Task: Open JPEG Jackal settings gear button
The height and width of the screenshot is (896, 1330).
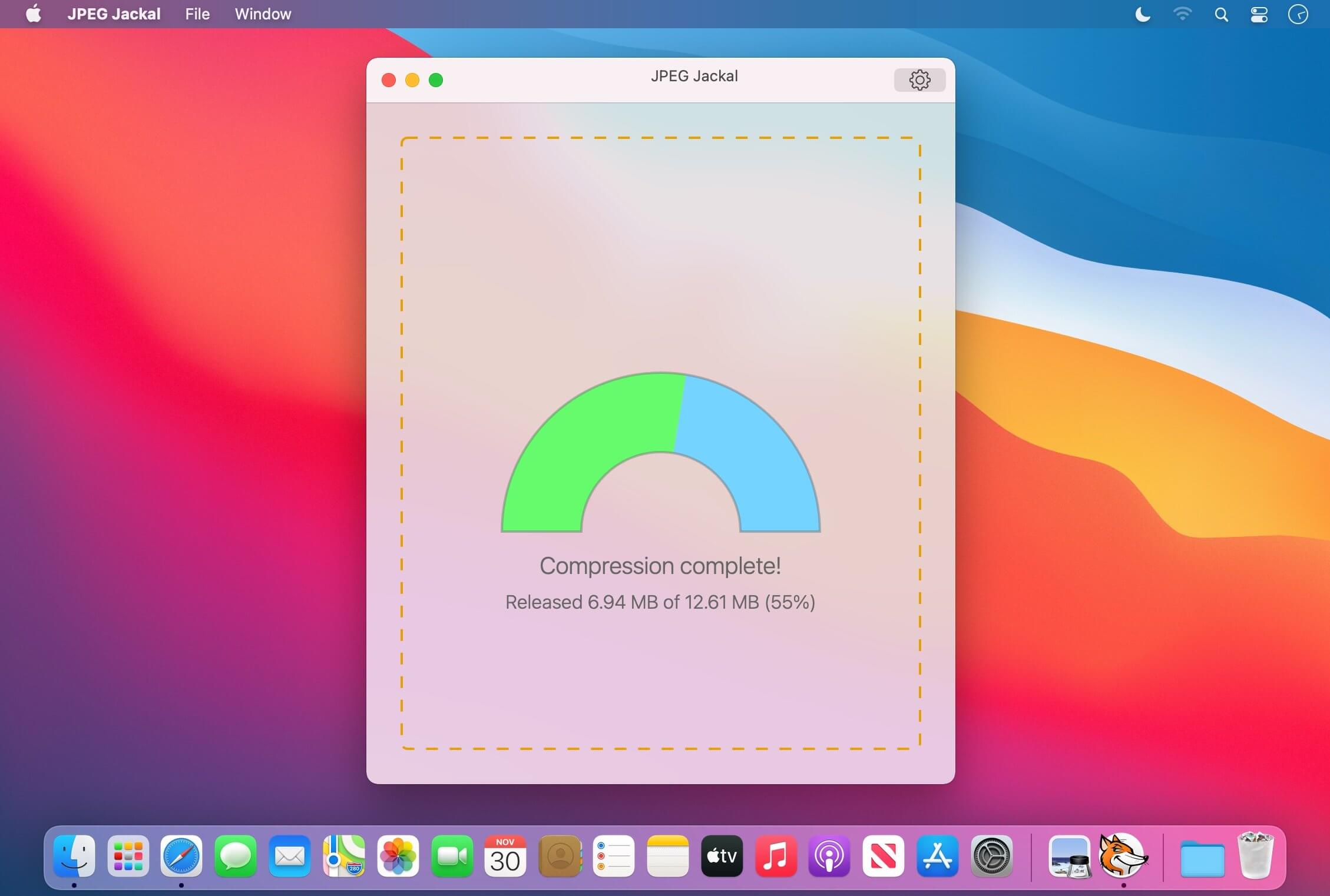Action: point(919,79)
